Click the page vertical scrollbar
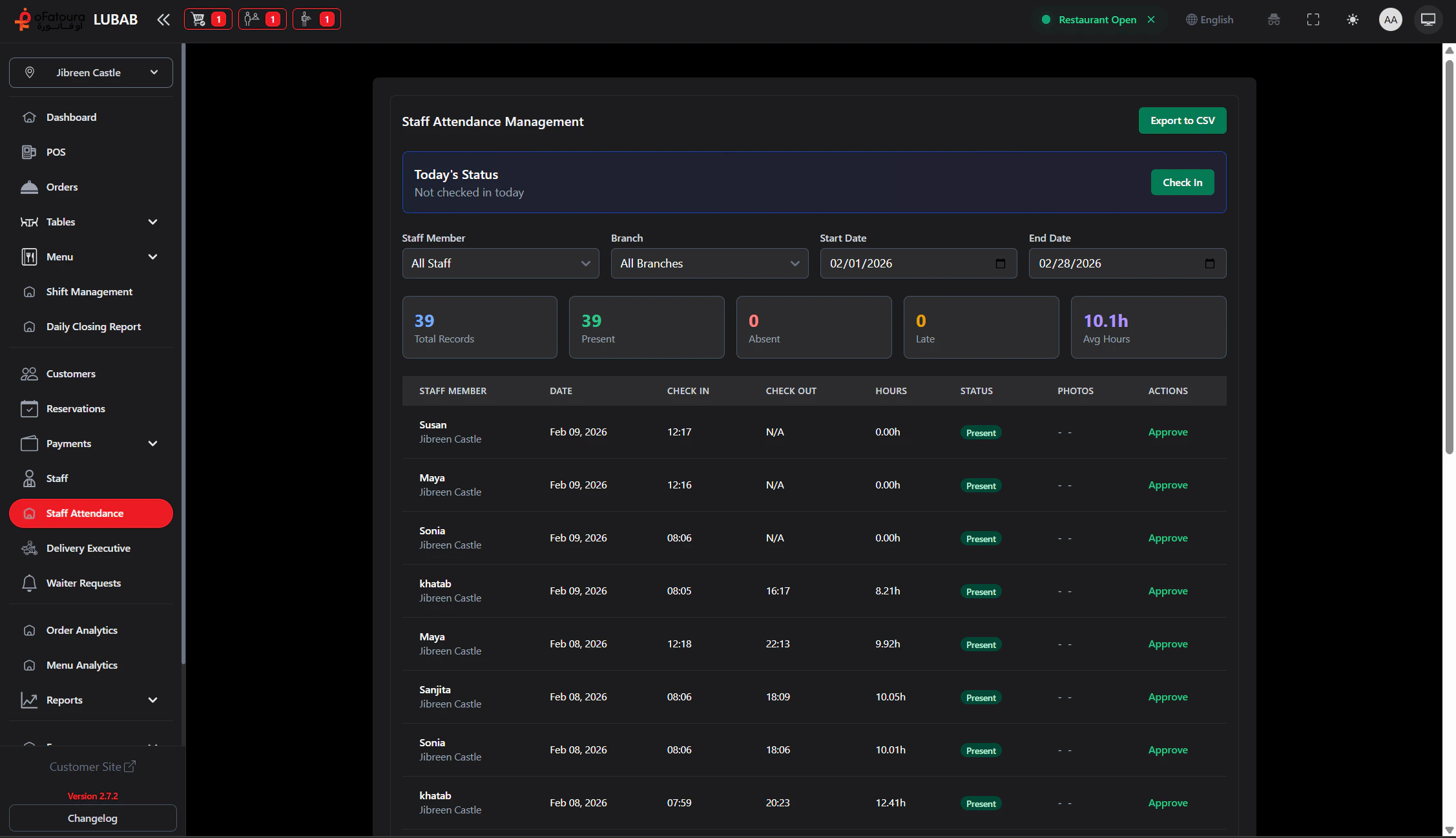1456x838 pixels. [1449, 258]
